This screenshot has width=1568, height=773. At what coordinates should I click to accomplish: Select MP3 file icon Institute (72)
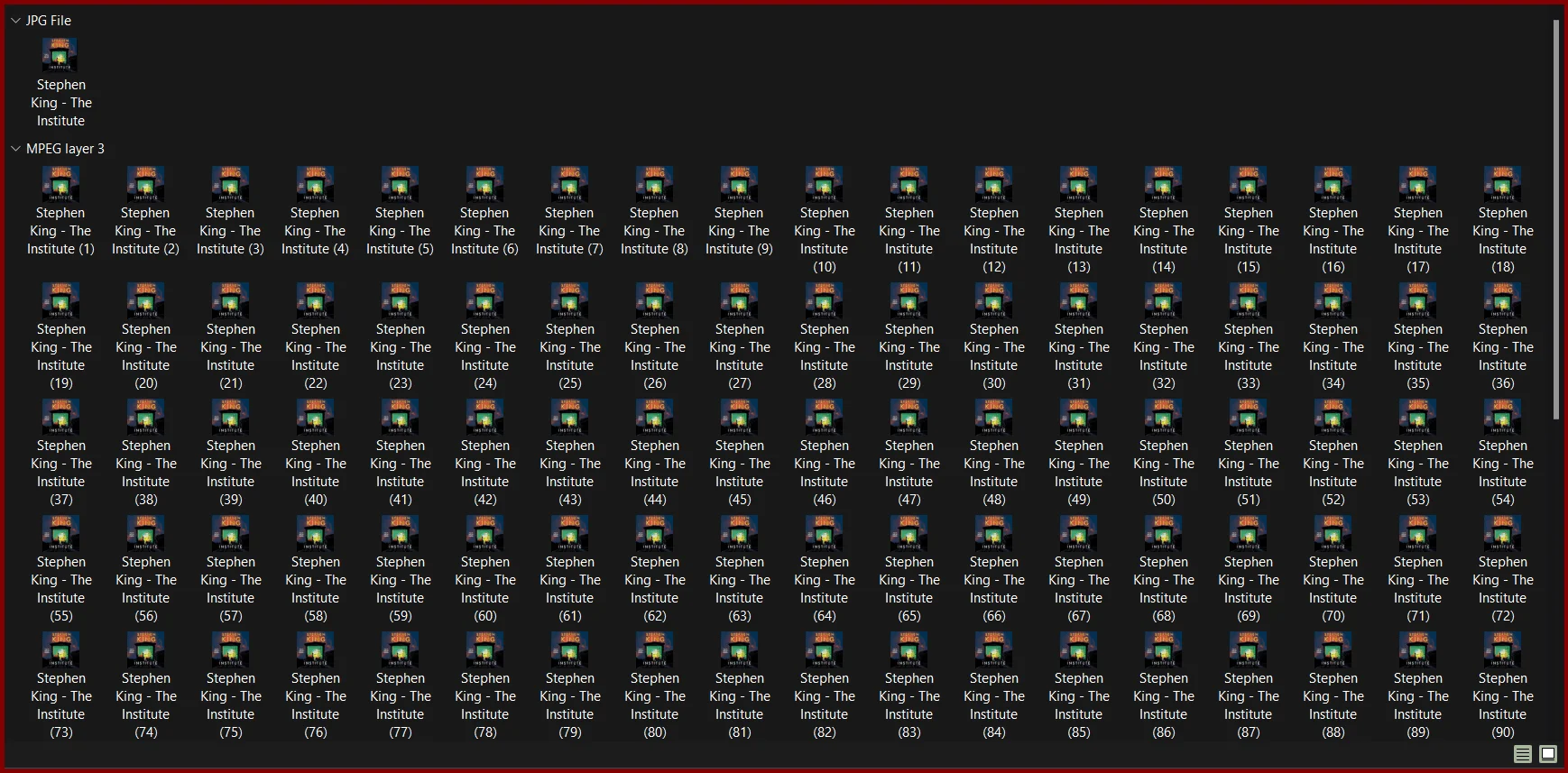(x=1502, y=532)
